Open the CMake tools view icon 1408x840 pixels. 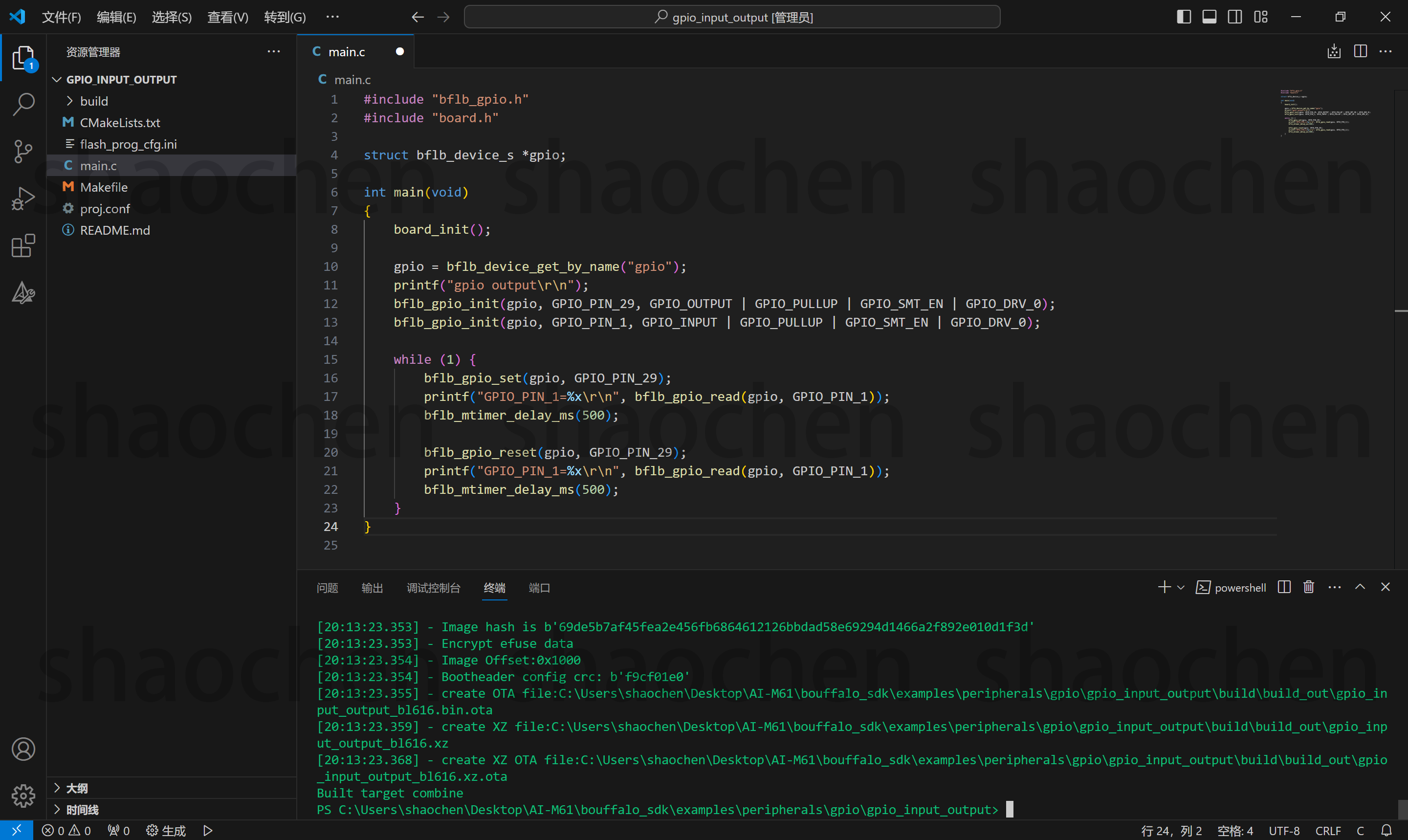(23, 293)
